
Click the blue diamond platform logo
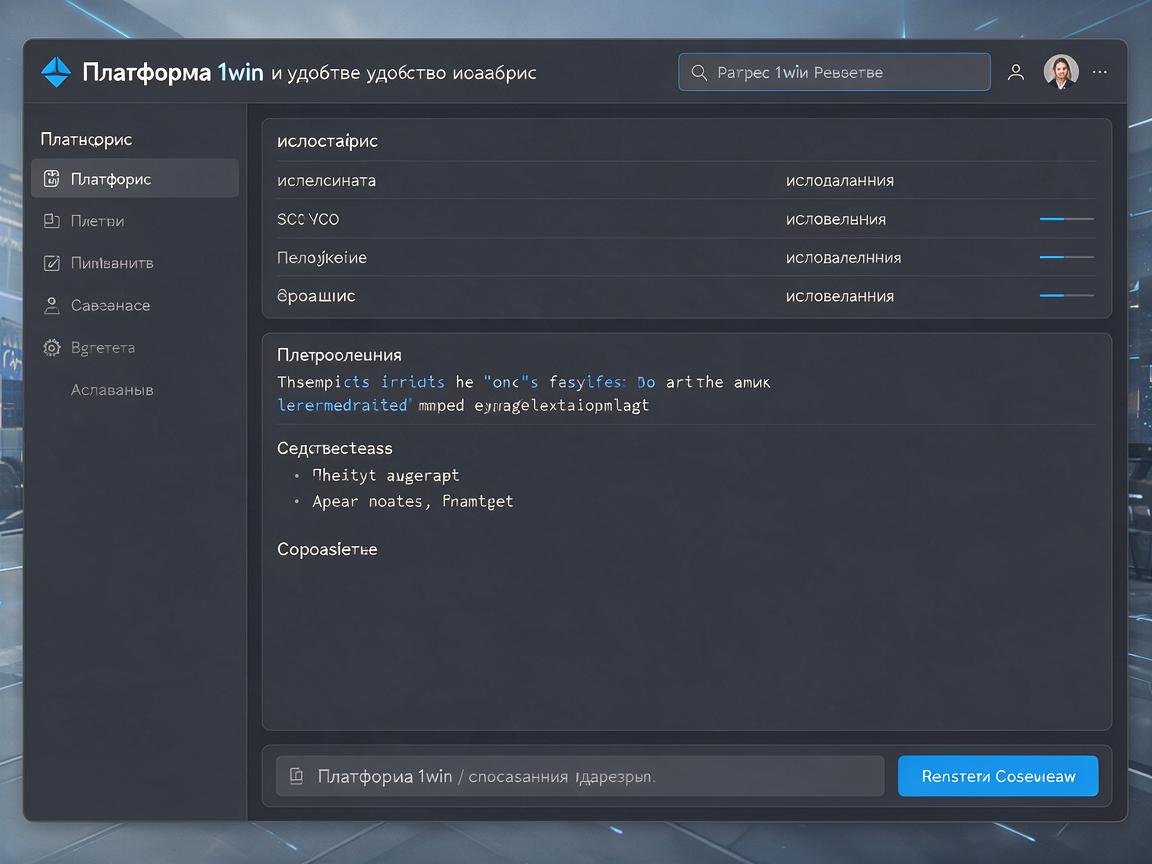click(x=56, y=72)
